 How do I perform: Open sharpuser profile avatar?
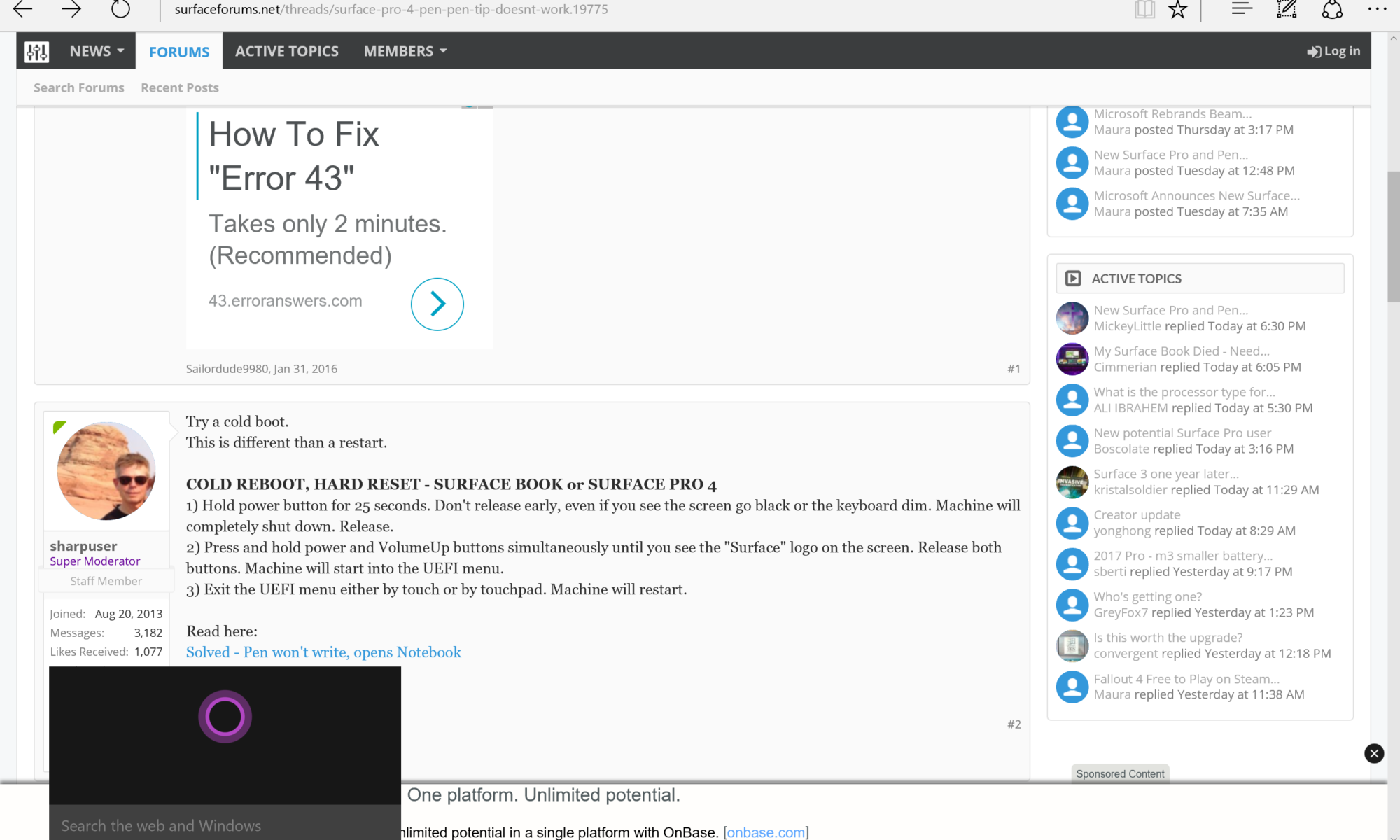106,470
